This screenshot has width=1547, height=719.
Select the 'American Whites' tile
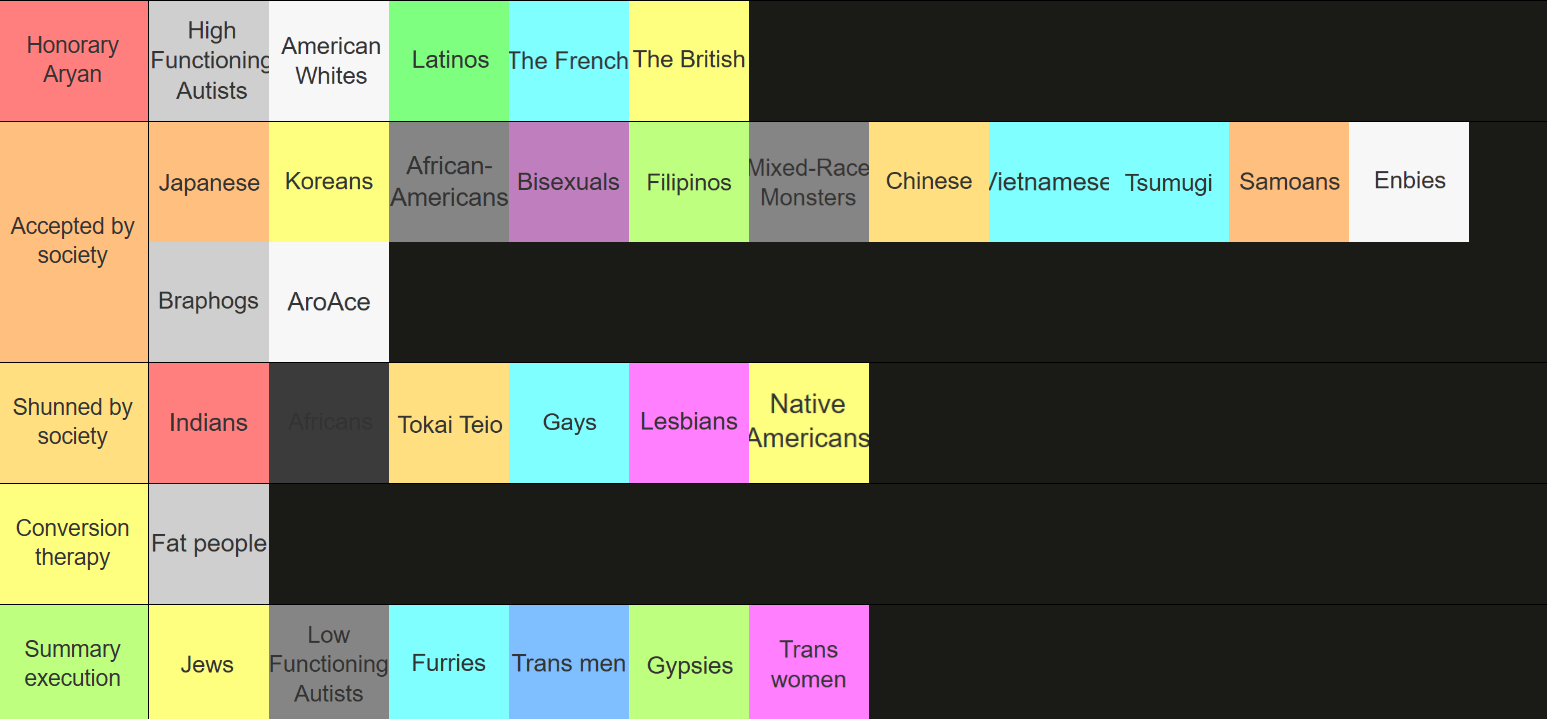coord(329,61)
